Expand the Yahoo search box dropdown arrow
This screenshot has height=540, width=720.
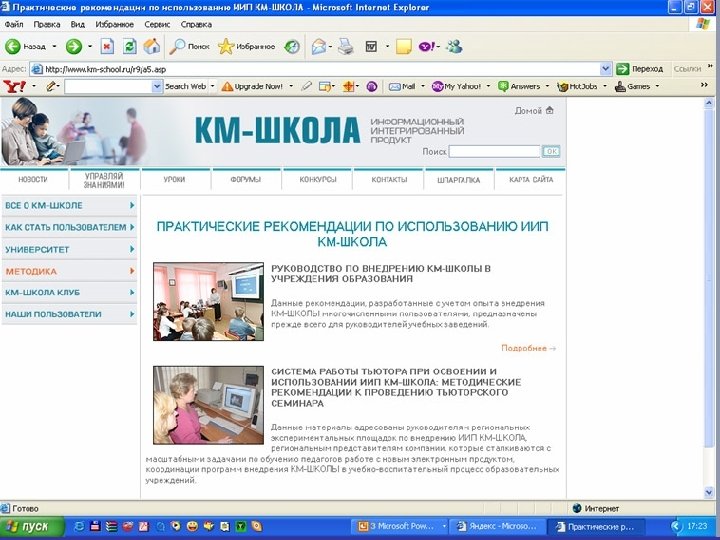coord(157,86)
